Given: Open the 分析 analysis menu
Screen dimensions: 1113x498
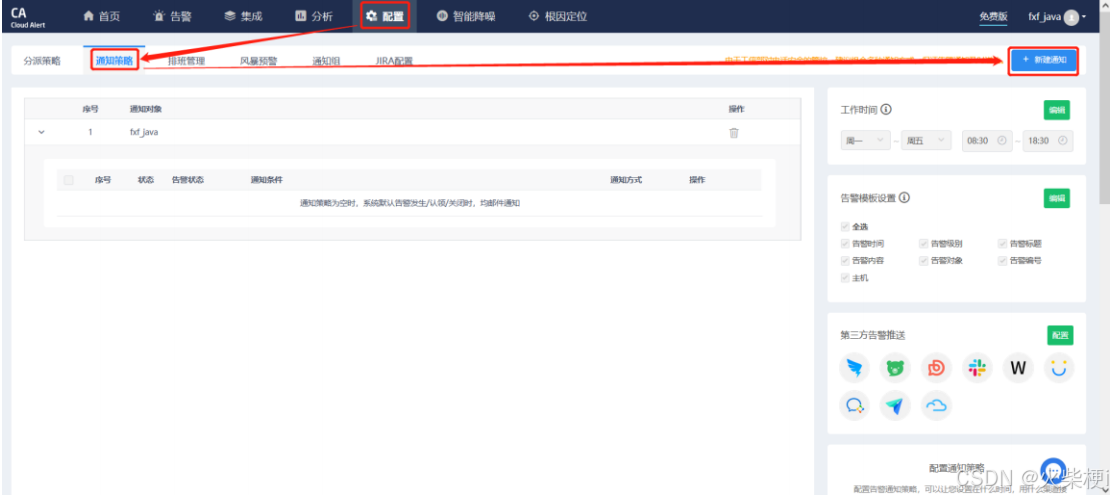Looking at the screenshot, I should 313,16.
